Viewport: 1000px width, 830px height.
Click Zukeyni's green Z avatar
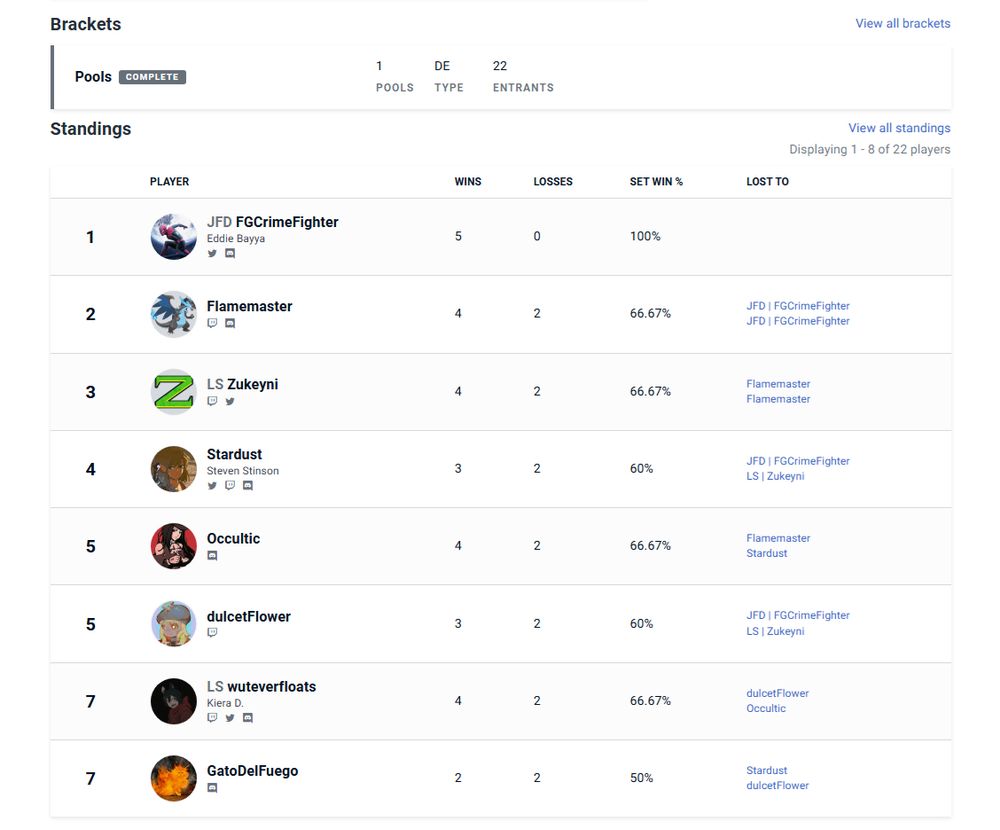coord(174,391)
